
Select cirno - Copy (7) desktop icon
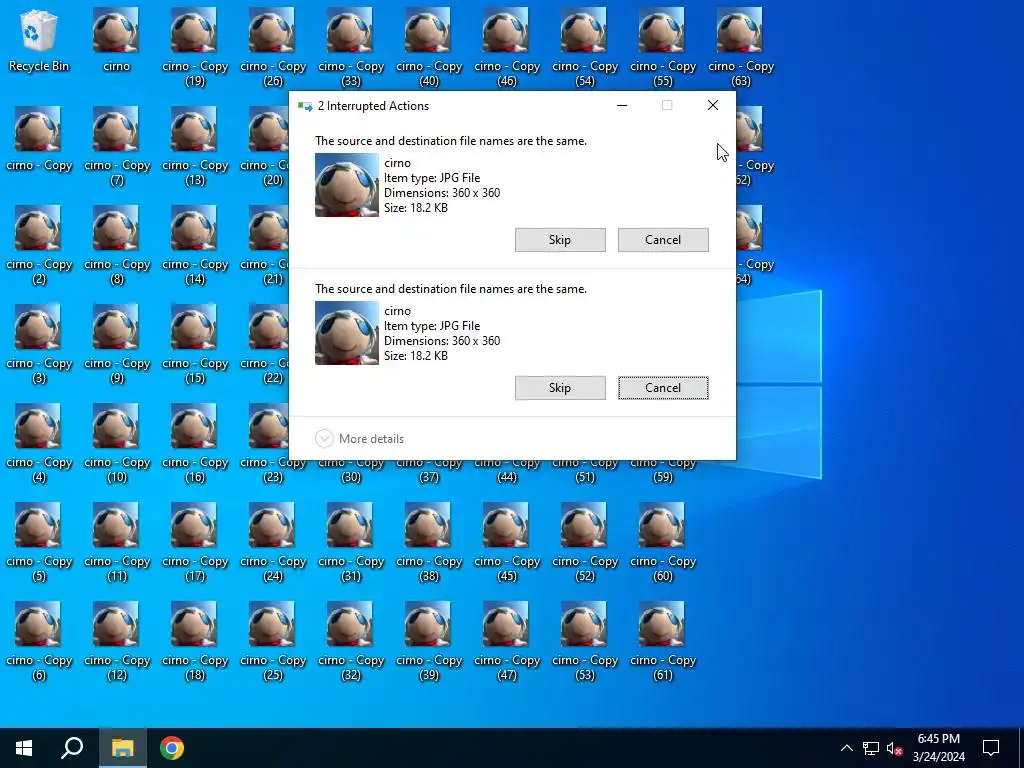[x=117, y=146]
